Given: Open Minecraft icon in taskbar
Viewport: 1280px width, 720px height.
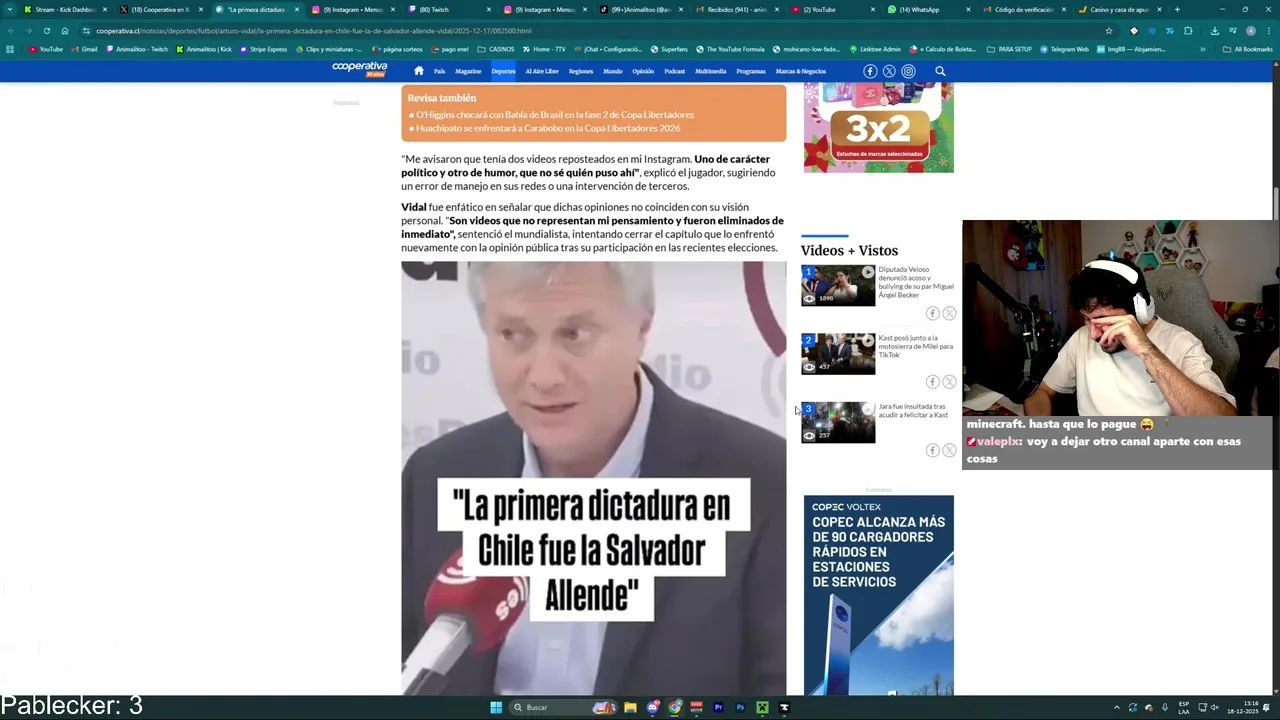Looking at the screenshot, I should click(762, 707).
